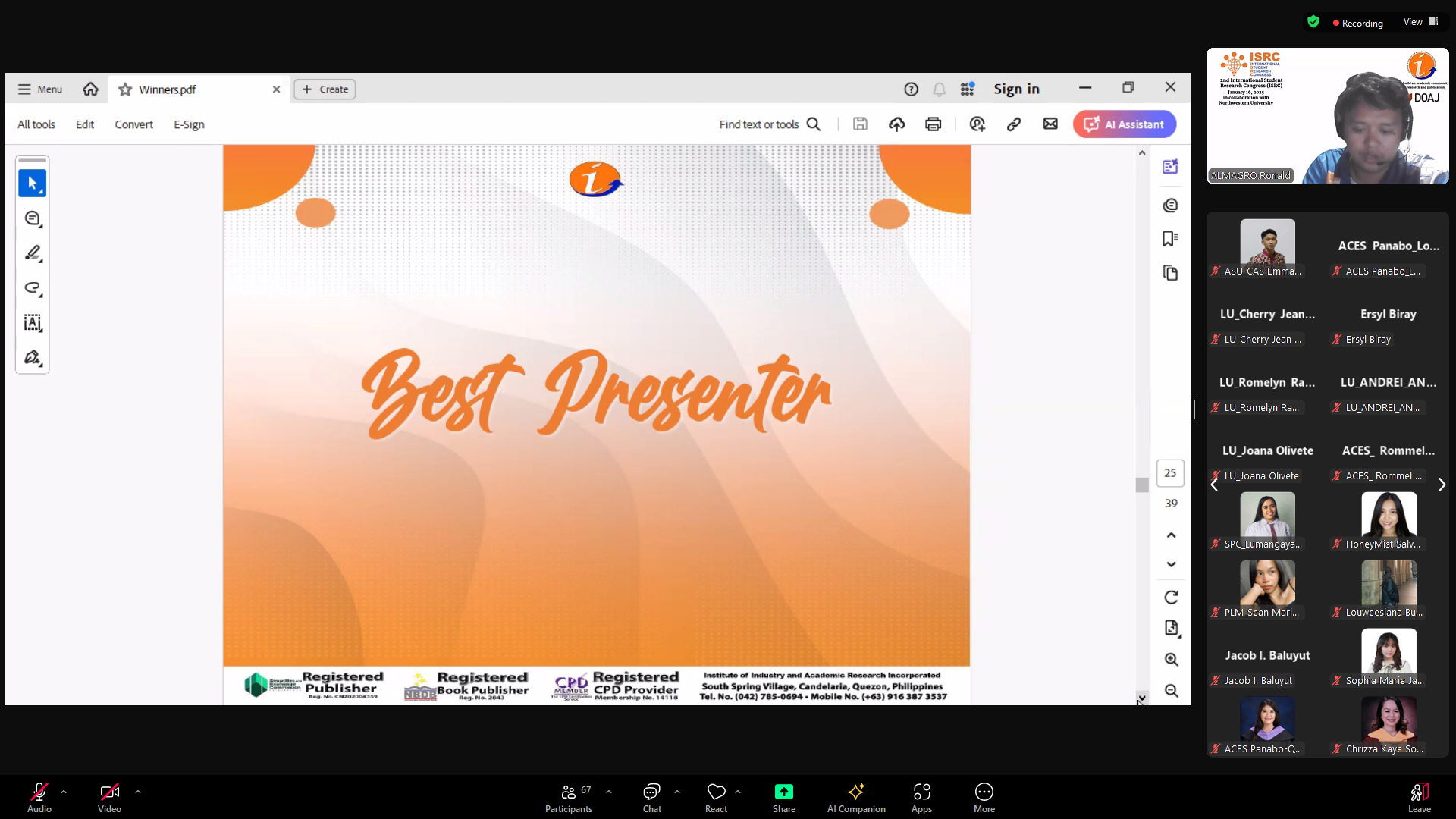Click the highlighter pen tool
Image resolution: width=1456 pixels, height=819 pixels.
pyautogui.click(x=32, y=253)
